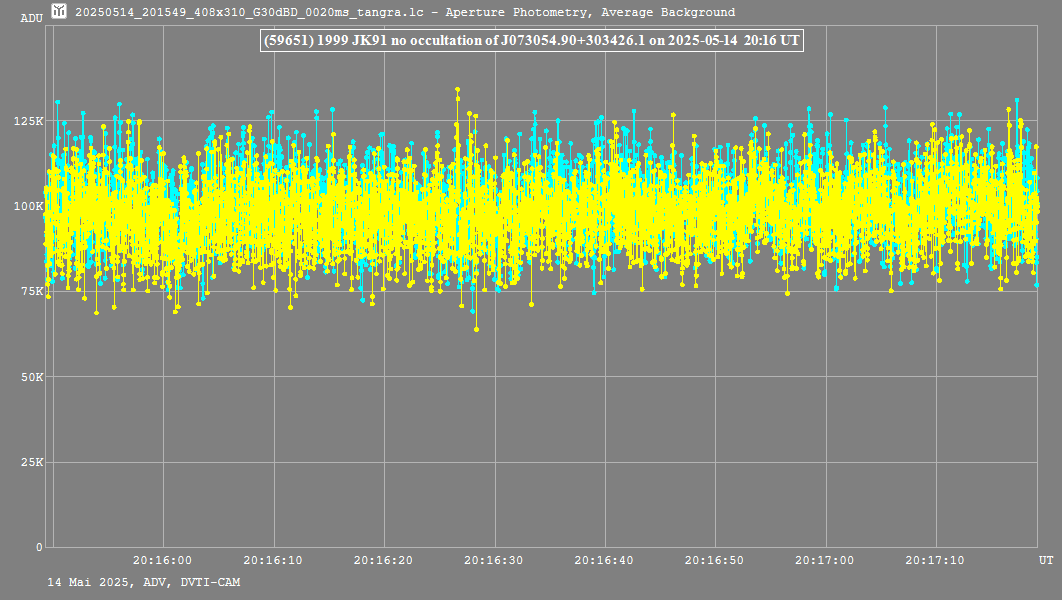Click the 20:16:20 time axis label
This screenshot has width=1062, height=600.
(383, 561)
